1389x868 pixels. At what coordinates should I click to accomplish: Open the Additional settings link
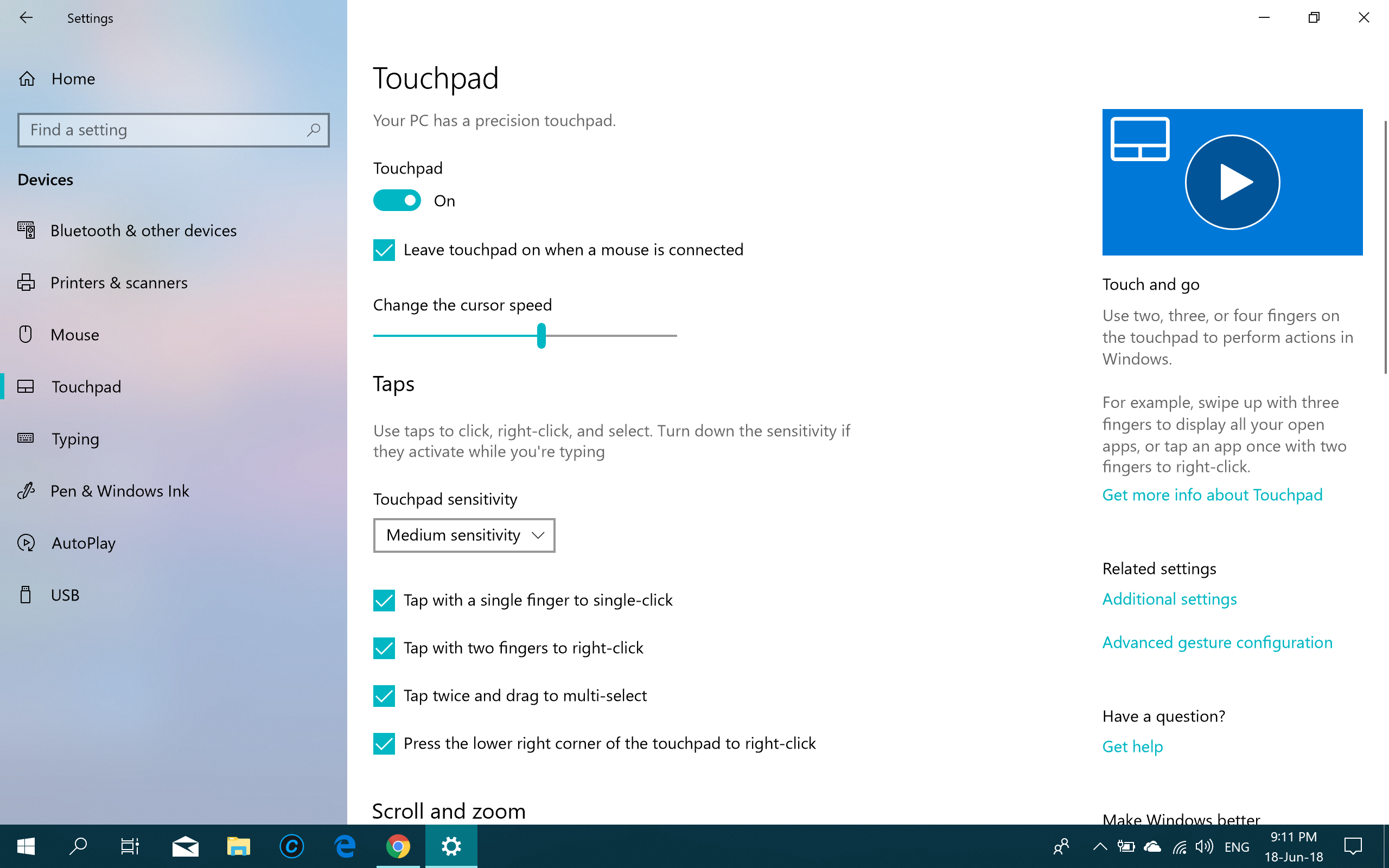click(1169, 599)
